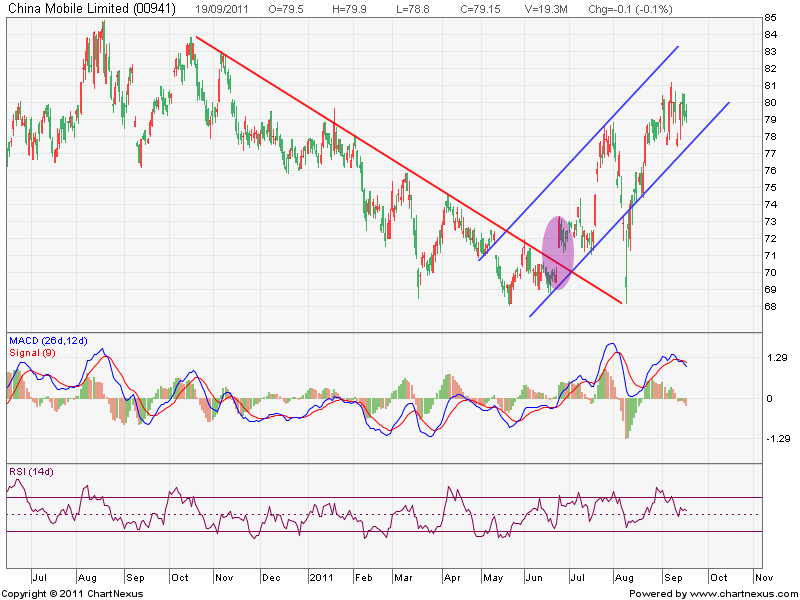Select the V=19.3M volume value

pyautogui.click(x=521, y=7)
